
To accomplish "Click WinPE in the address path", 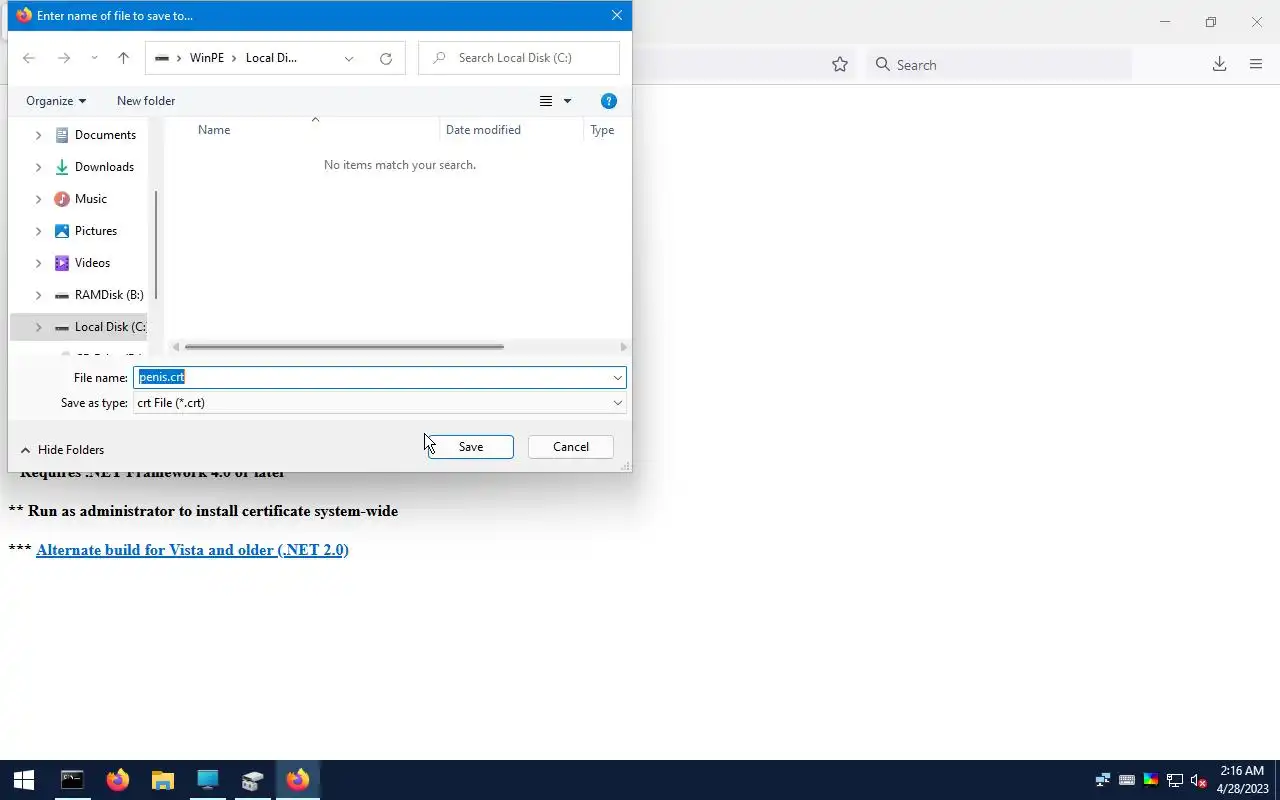I will [207, 58].
